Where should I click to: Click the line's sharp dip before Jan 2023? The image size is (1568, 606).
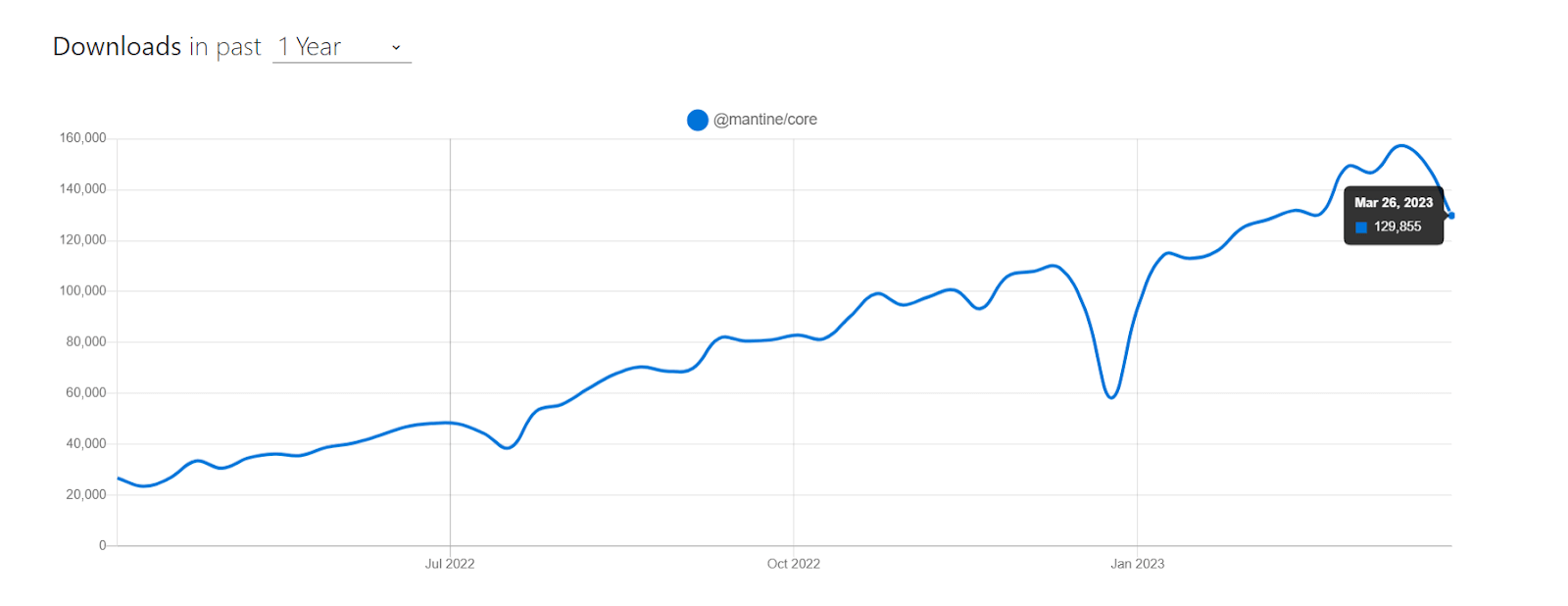coord(1111,397)
